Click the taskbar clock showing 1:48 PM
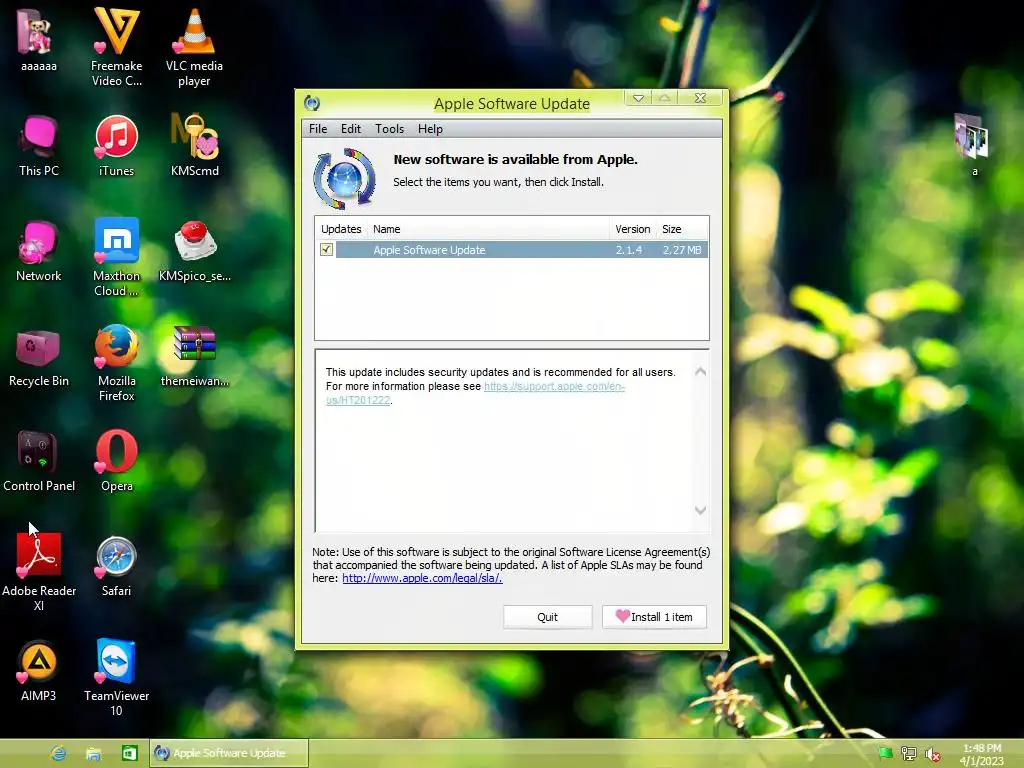Image resolution: width=1024 pixels, height=768 pixels. (982, 754)
